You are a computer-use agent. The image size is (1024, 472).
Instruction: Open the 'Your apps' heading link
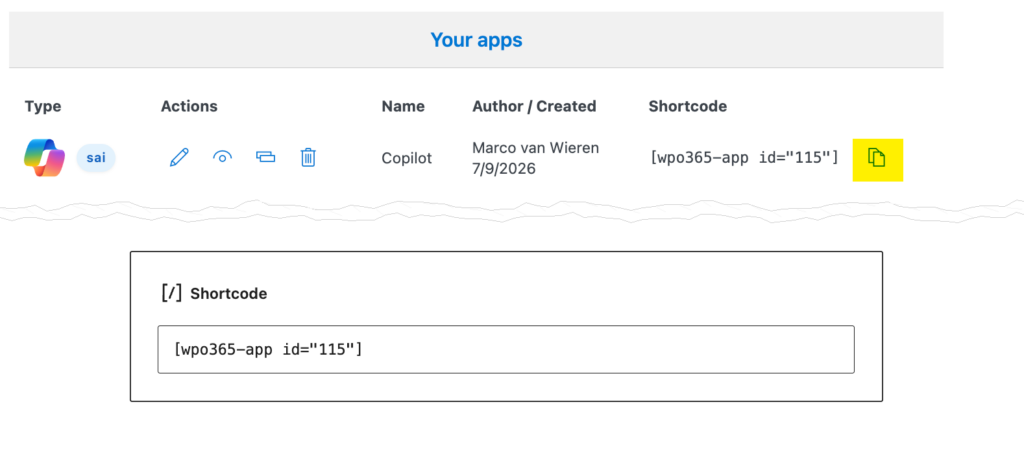(476, 40)
